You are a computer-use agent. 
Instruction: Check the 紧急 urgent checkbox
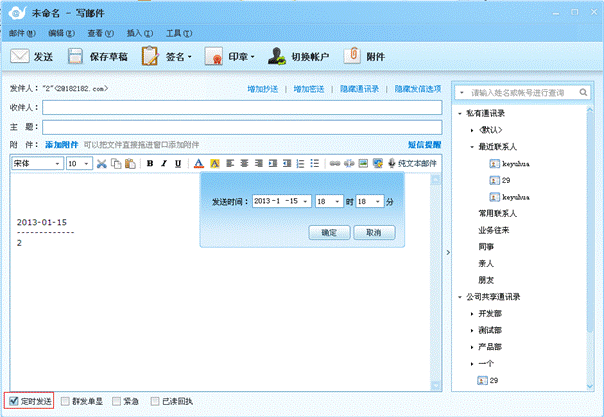[115, 401]
